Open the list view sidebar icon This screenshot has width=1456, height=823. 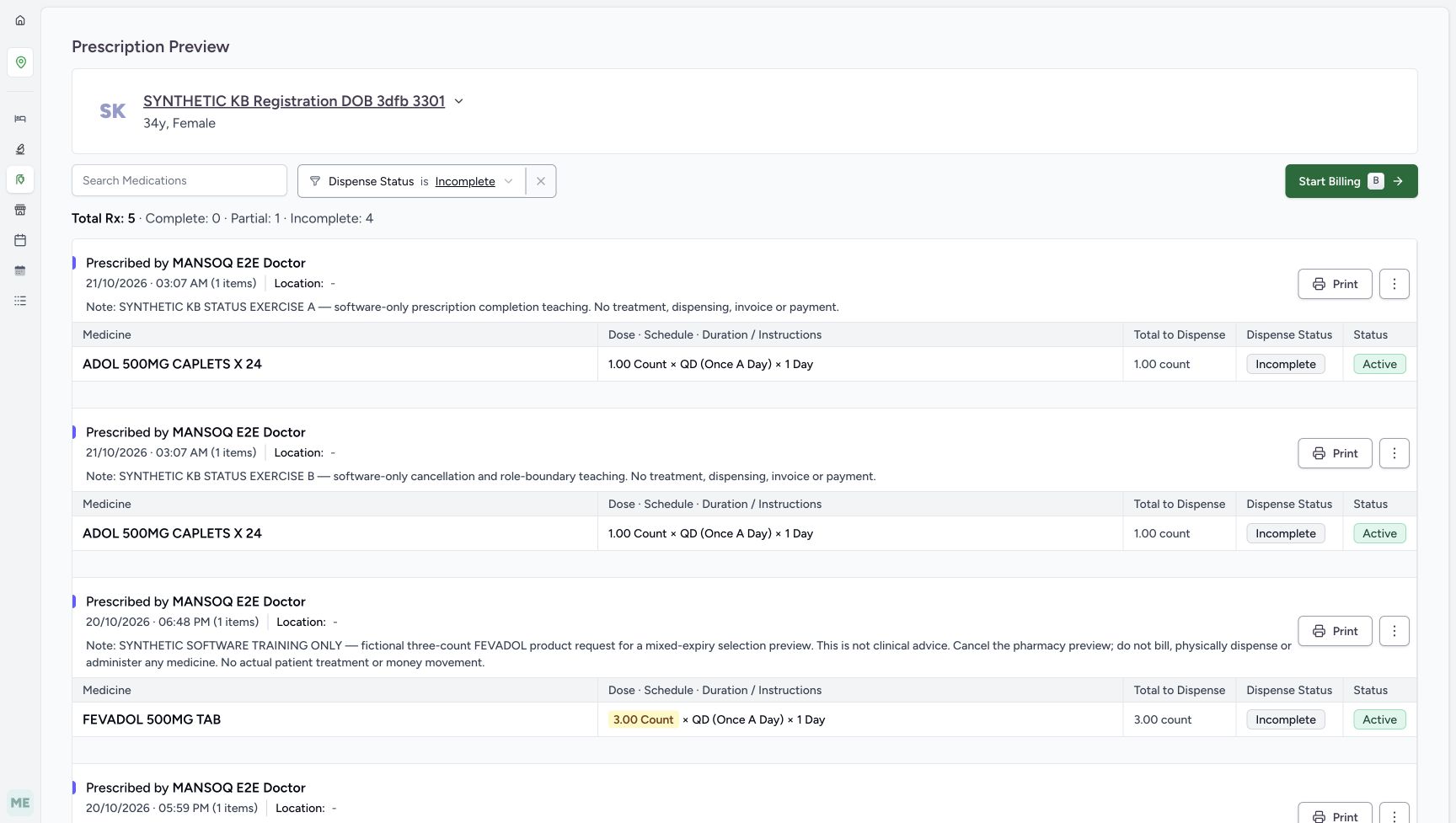coord(20,301)
